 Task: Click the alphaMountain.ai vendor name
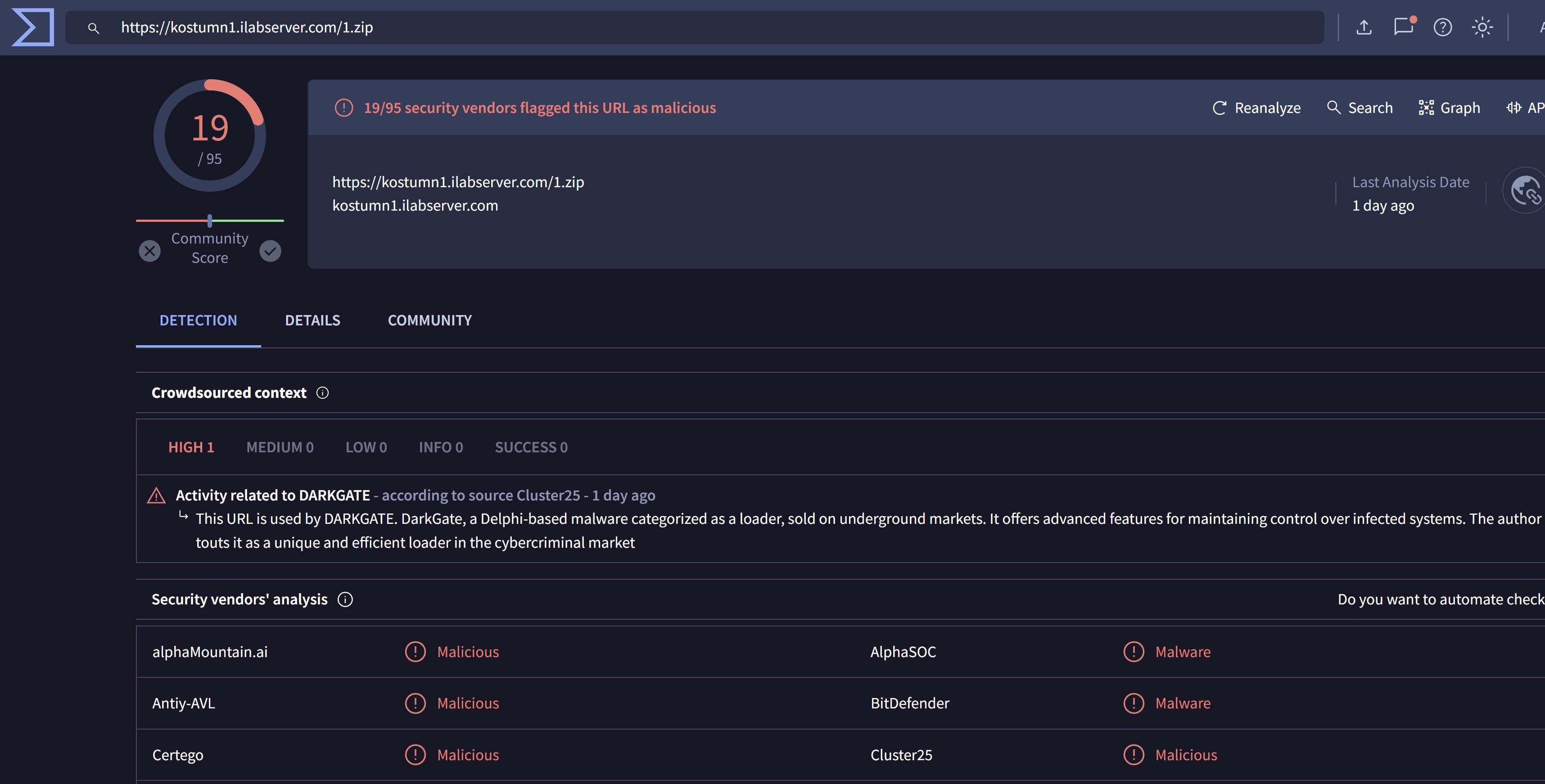pyautogui.click(x=210, y=652)
